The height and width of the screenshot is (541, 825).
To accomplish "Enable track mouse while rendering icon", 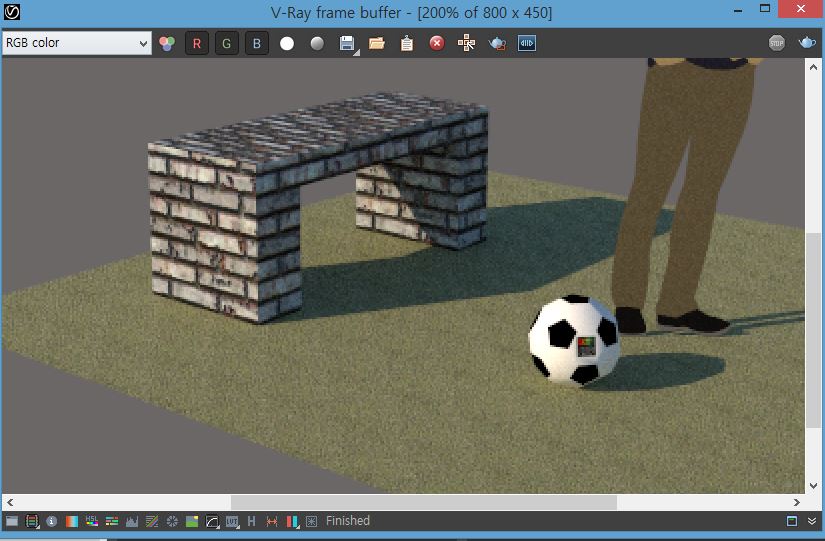I will (466, 43).
